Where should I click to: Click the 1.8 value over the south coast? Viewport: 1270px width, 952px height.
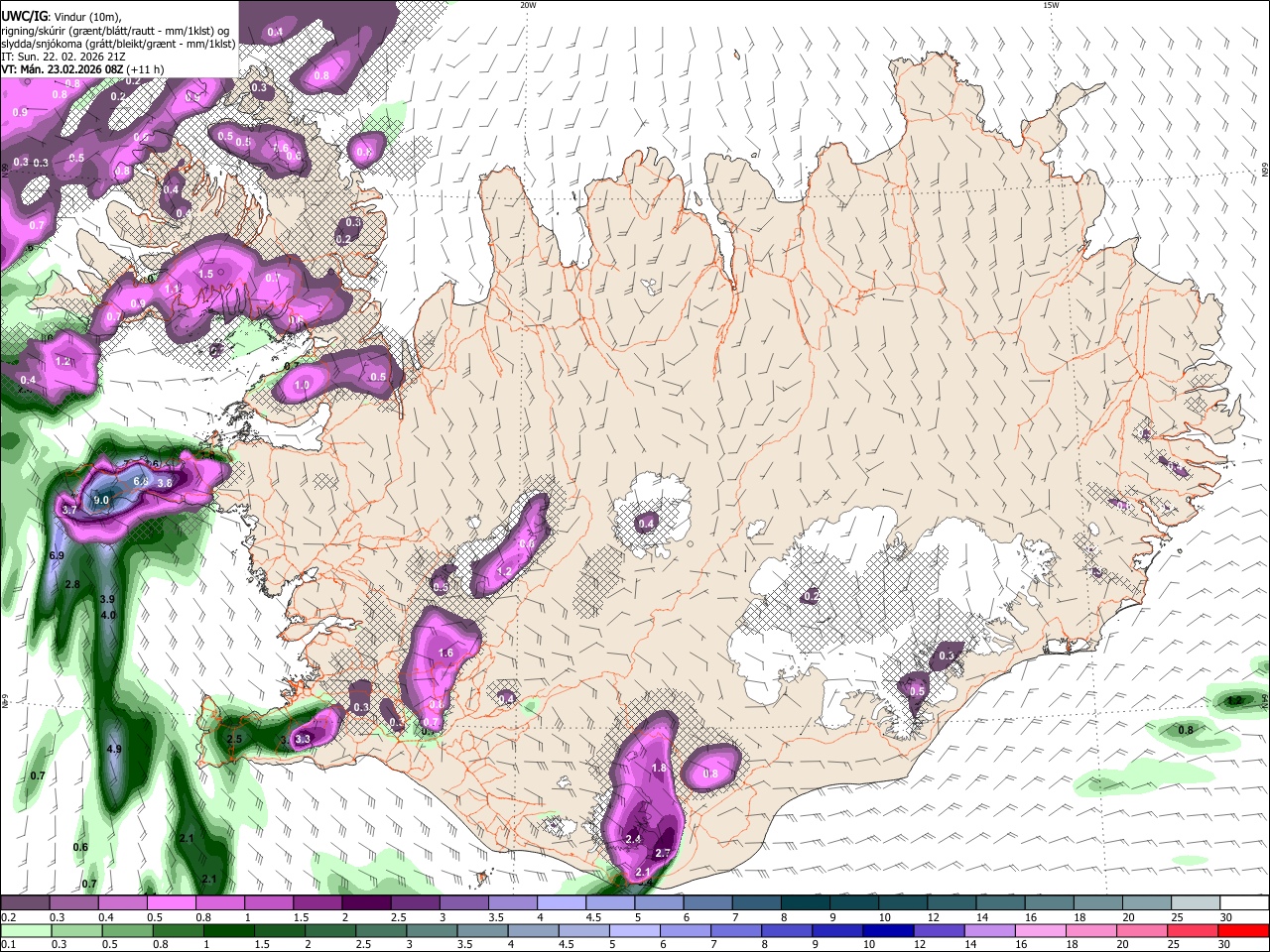tap(659, 769)
